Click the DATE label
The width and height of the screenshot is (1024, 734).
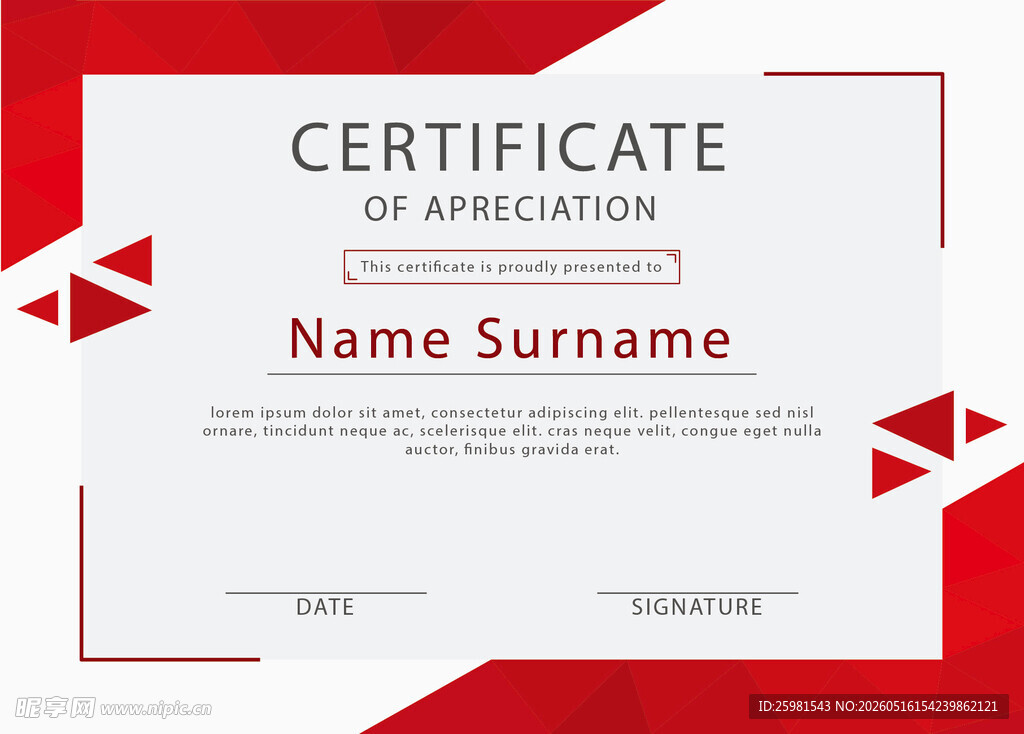click(x=325, y=607)
